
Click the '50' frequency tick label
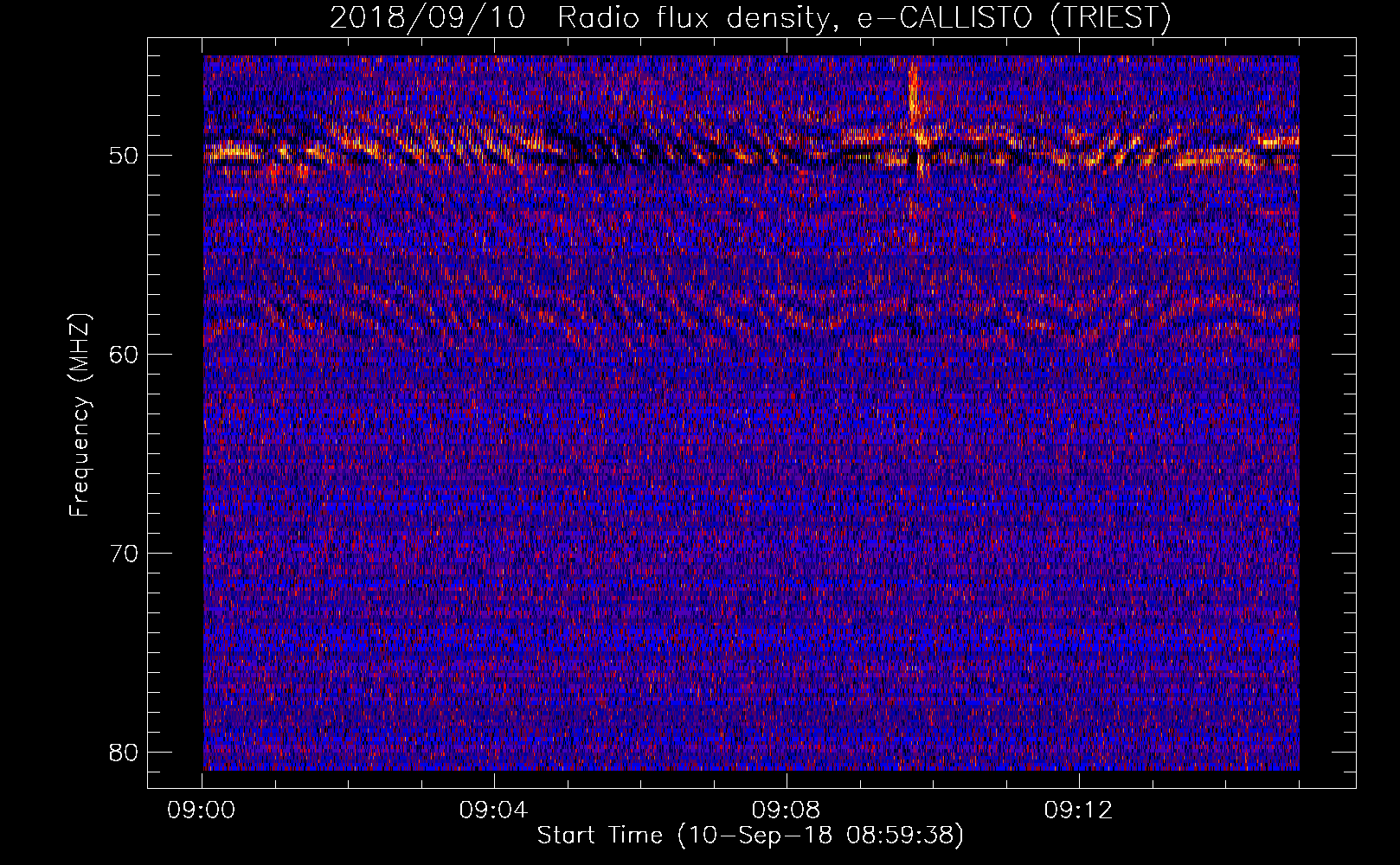click(x=125, y=156)
